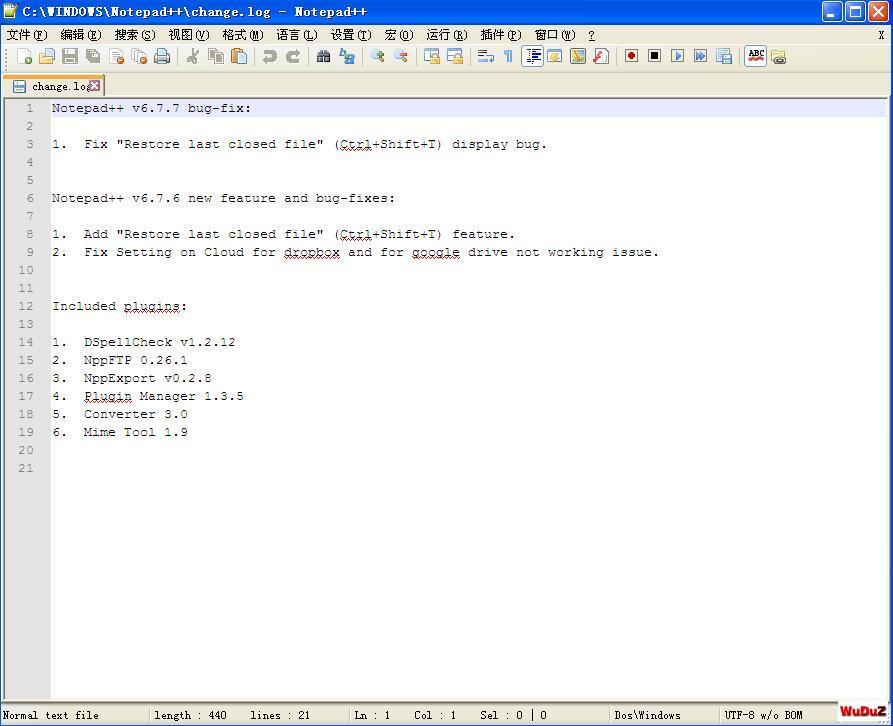Click the Save All toolbar icon
This screenshot has width=893, height=726.
[x=93, y=56]
